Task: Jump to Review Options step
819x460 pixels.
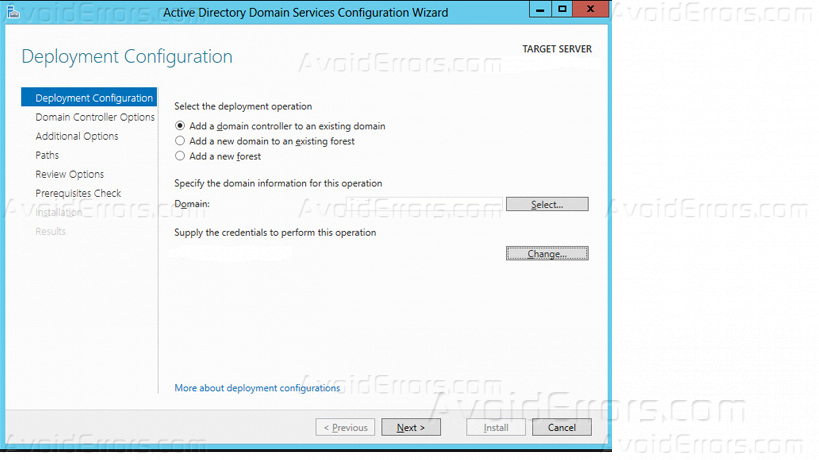Action: pos(69,174)
